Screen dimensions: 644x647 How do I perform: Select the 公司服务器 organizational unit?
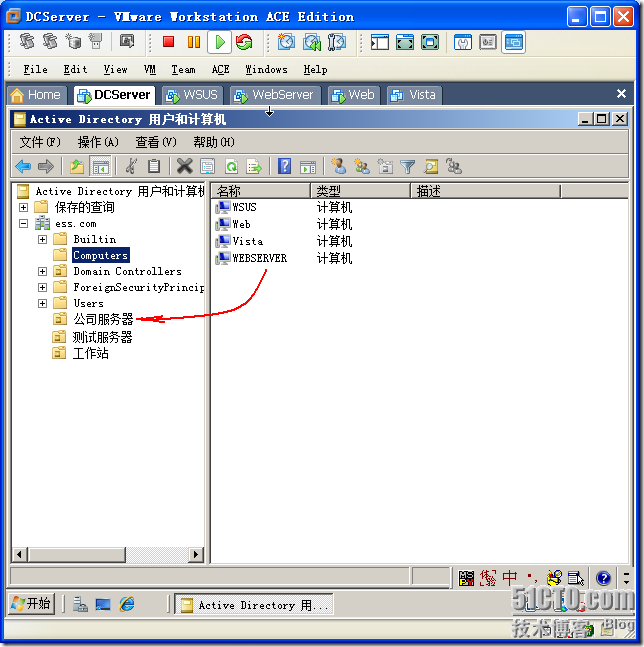(103, 319)
